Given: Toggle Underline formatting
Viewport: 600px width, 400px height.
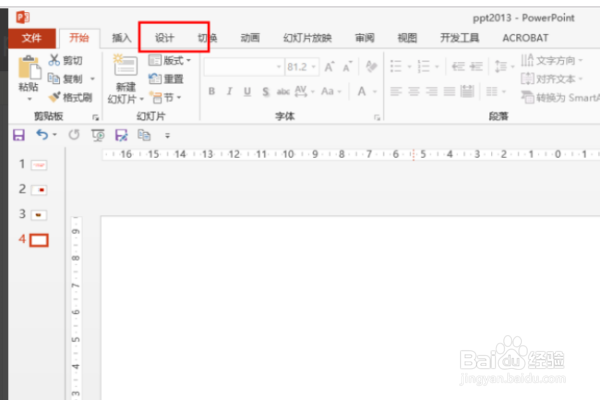Looking at the screenshot, I should tap(247, 91).
